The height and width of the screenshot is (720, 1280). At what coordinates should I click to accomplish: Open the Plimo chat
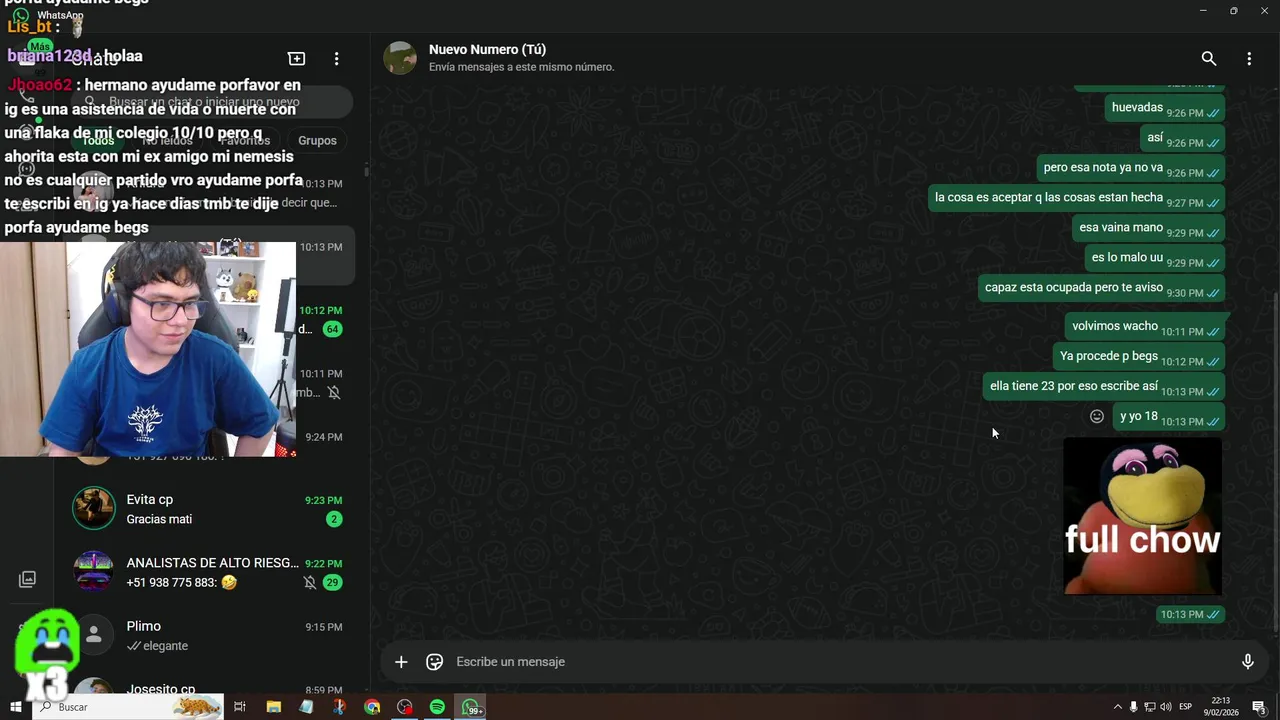point(213,635)
